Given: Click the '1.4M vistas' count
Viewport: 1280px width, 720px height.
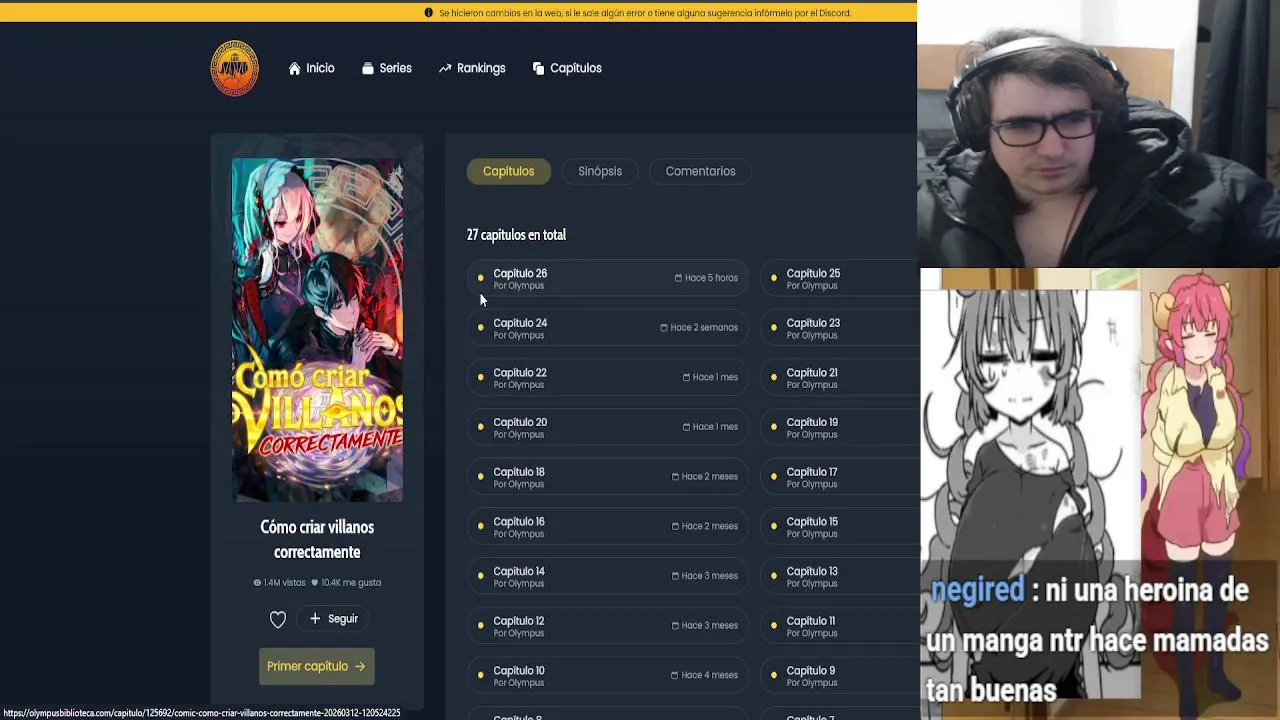Looking at the screenshot, I should pos(279,582).
